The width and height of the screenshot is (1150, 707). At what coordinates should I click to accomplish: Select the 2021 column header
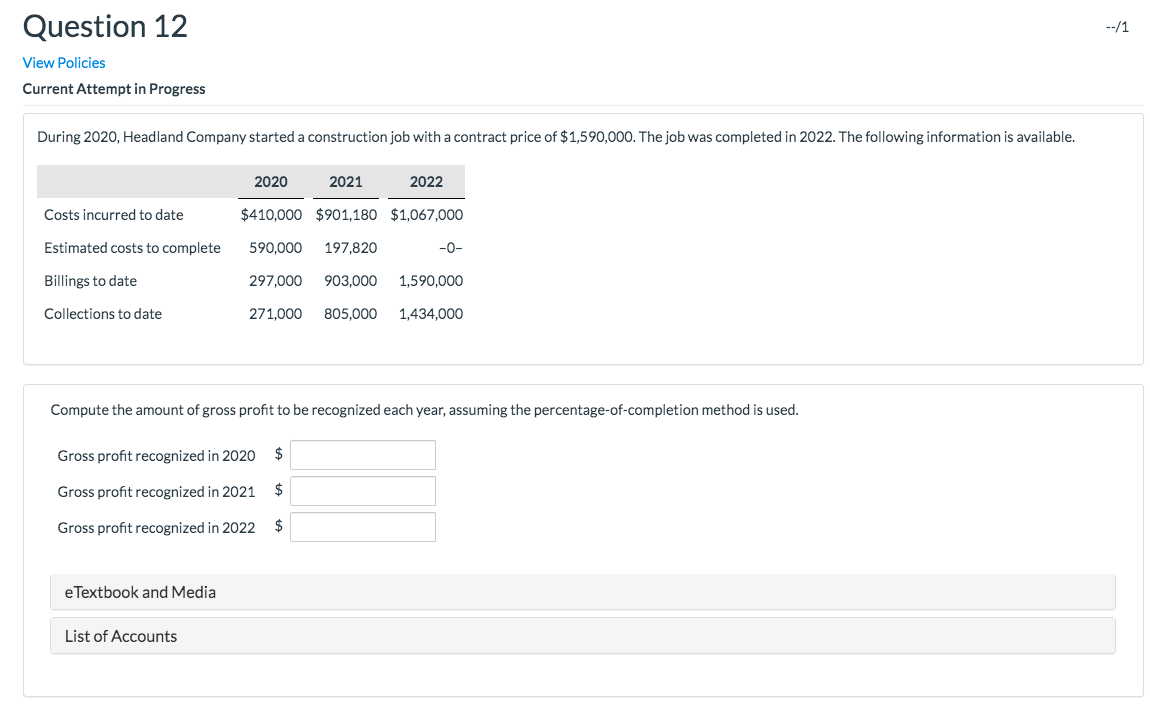point(345,181)
